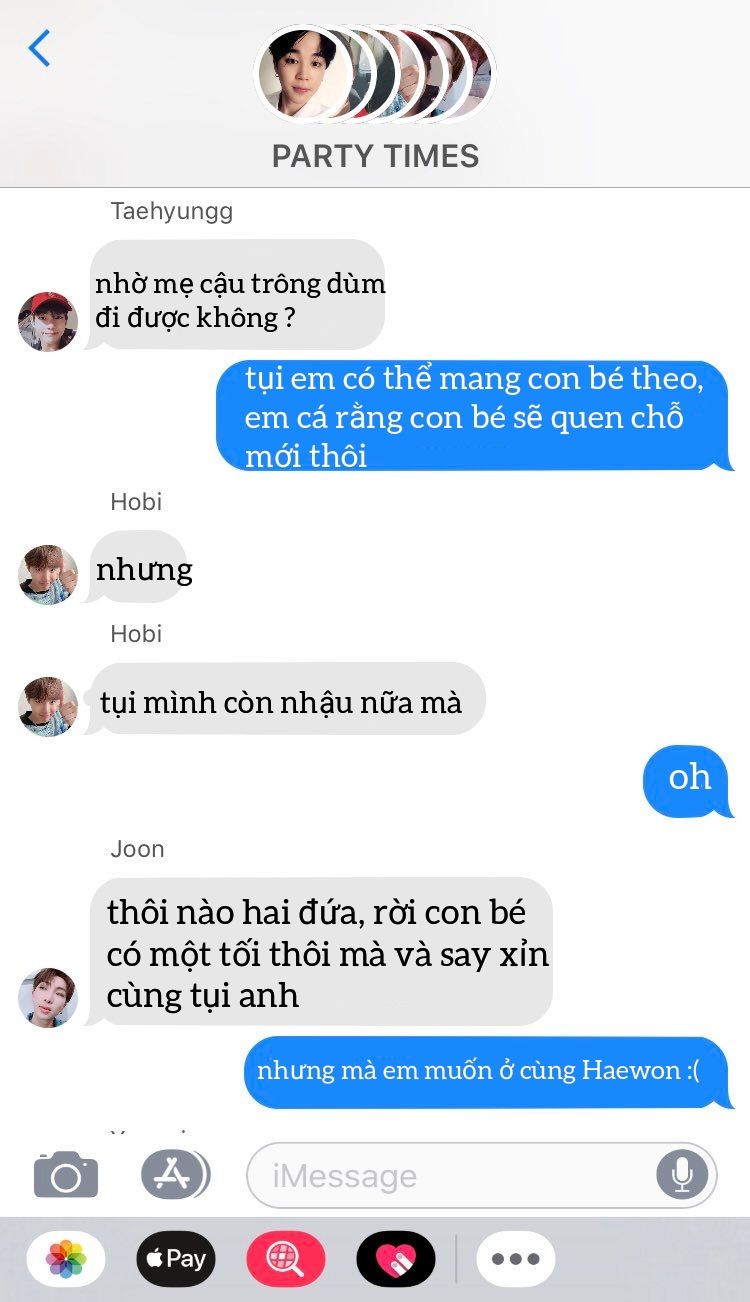Tap the Taehyungg sender name label

click(x=172, y=212)
